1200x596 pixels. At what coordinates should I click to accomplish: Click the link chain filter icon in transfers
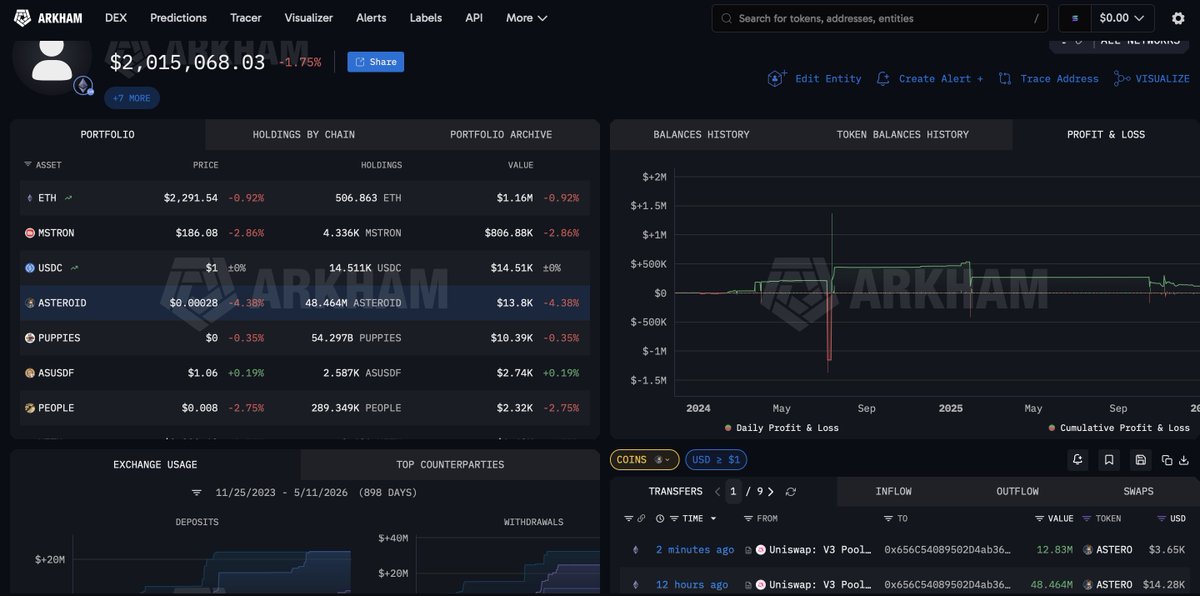pos(641,519)
